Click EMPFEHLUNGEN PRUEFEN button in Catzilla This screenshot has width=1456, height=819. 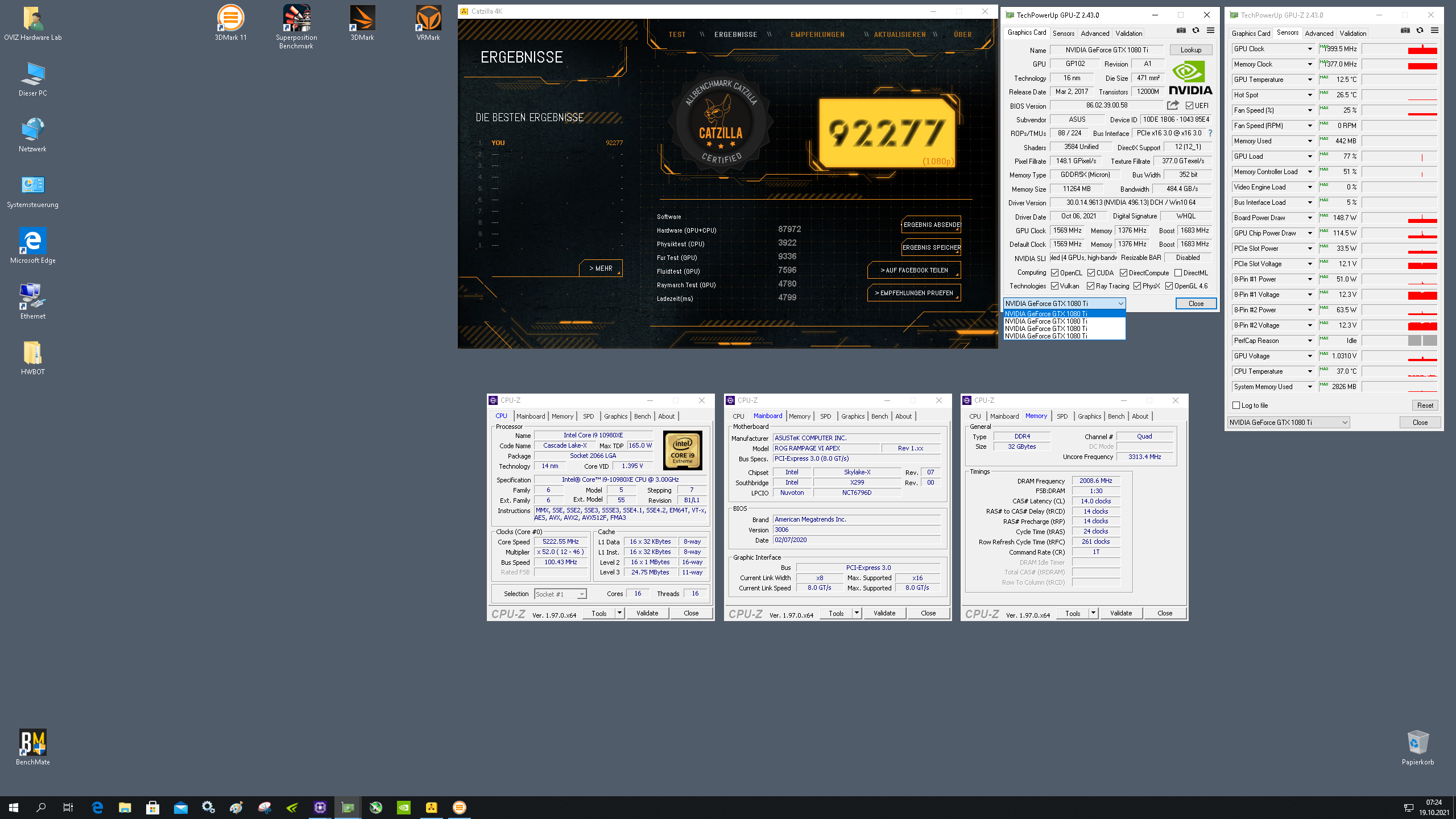tap(914, 293)
